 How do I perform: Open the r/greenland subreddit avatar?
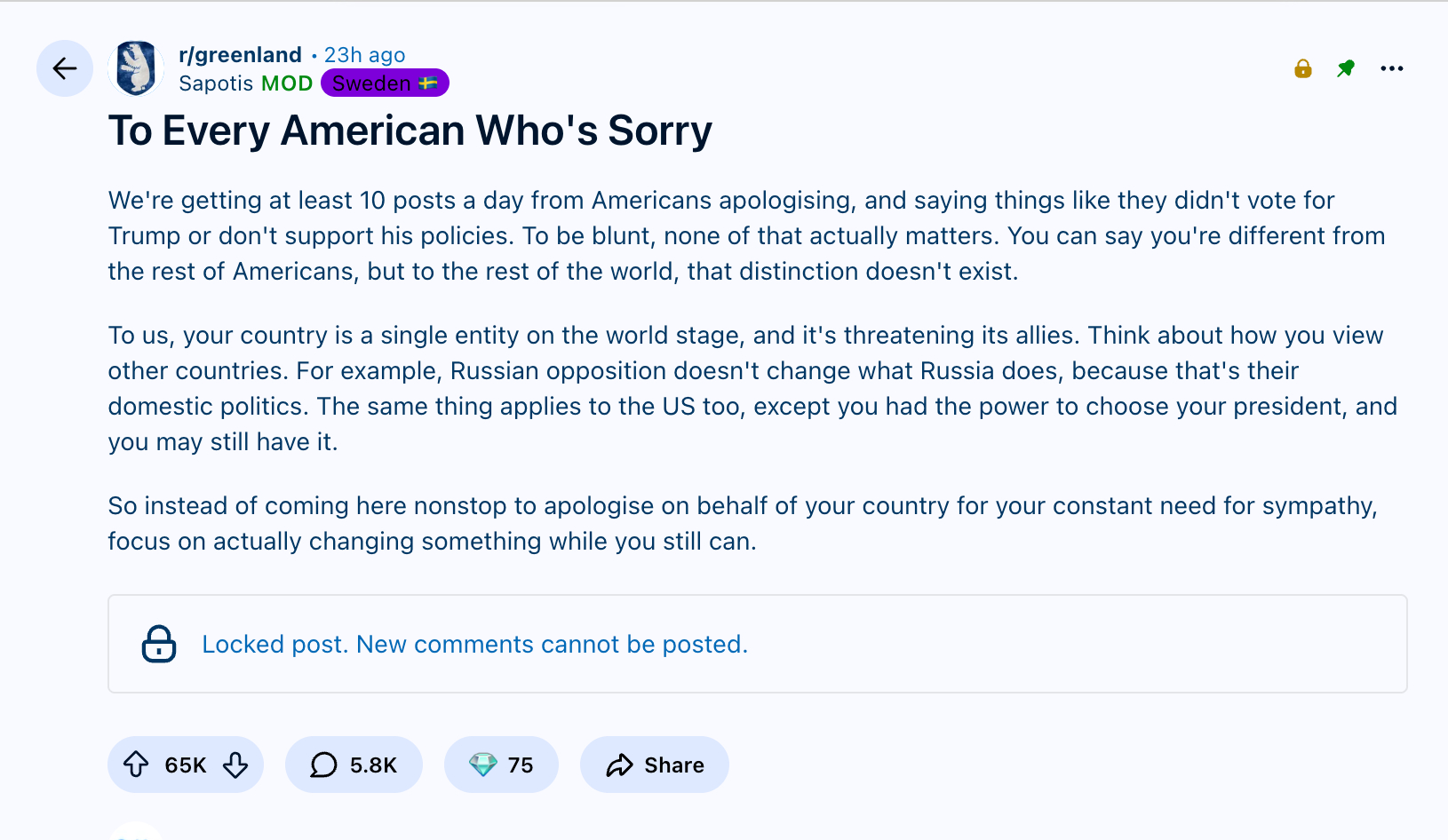point(136,68)
